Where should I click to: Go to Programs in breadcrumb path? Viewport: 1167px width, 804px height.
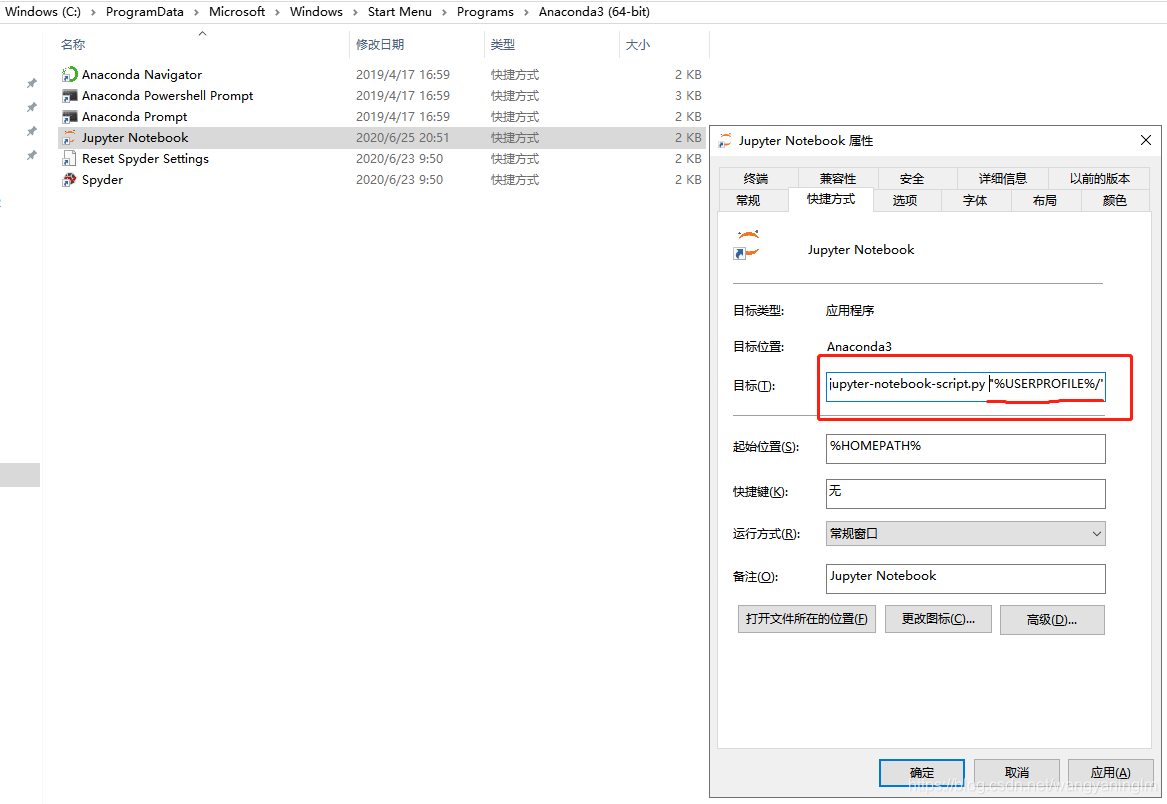click(485, 12)
